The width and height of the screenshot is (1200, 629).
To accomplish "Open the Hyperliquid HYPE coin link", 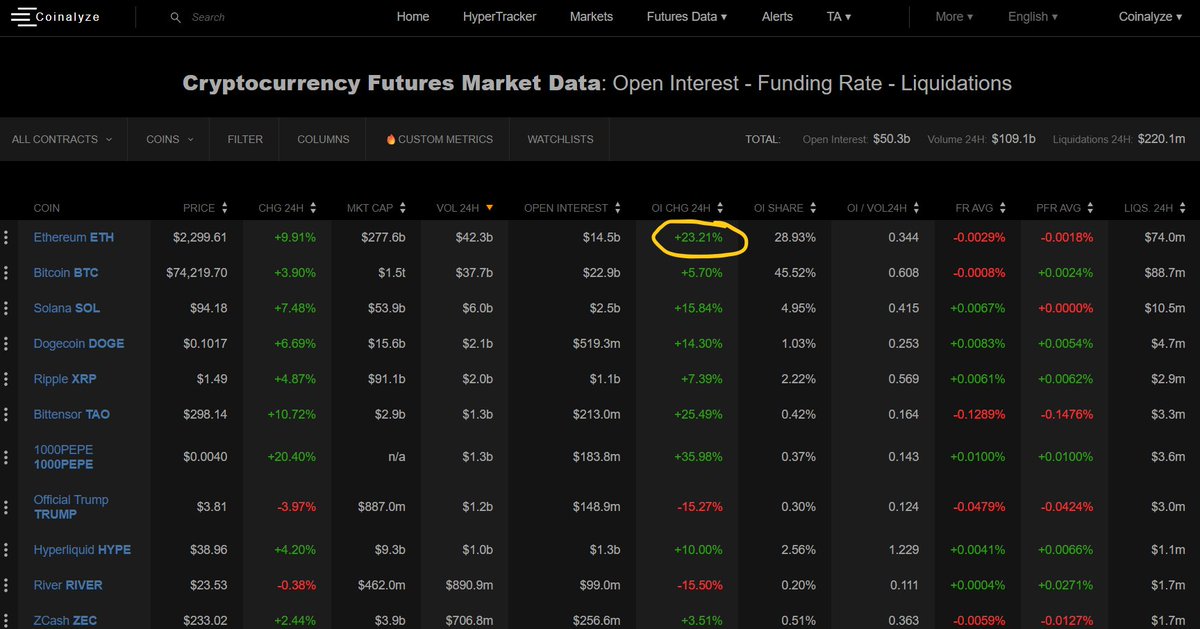I will (82, 550).
